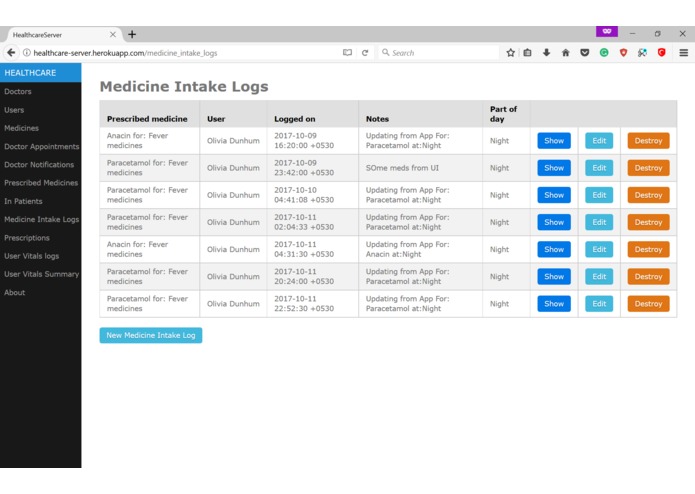Screen dimensions: 695x494
Task: Edit the 'SOme meds from UI' log
Action: coord(599,168)
